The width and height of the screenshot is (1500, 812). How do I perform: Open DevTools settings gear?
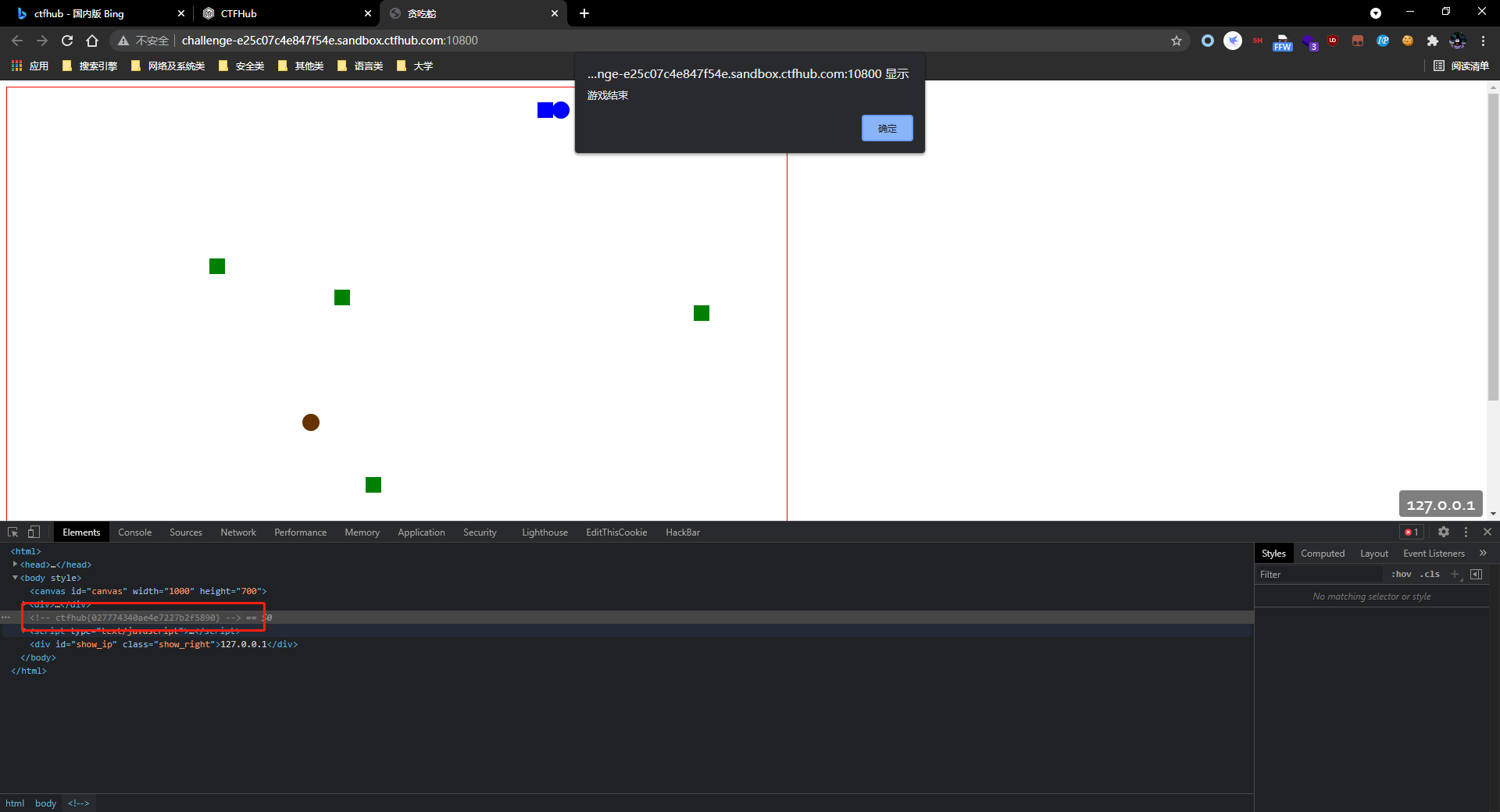pyautogui.click(x=1444, y=532)
